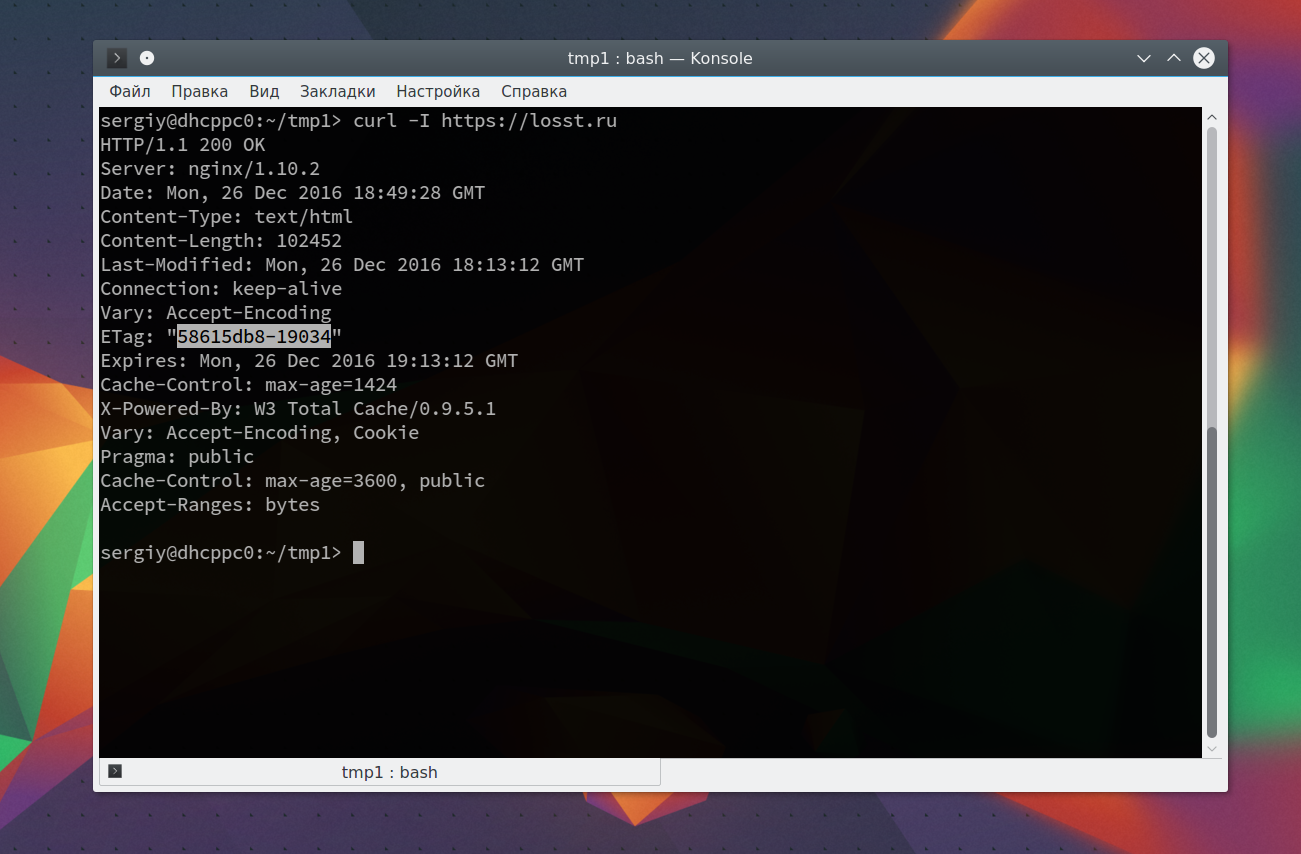The width and height of the screenshot is (1301, 854).
Task: Click the terminal icon on the tmp1 tab
Action: 115,771
